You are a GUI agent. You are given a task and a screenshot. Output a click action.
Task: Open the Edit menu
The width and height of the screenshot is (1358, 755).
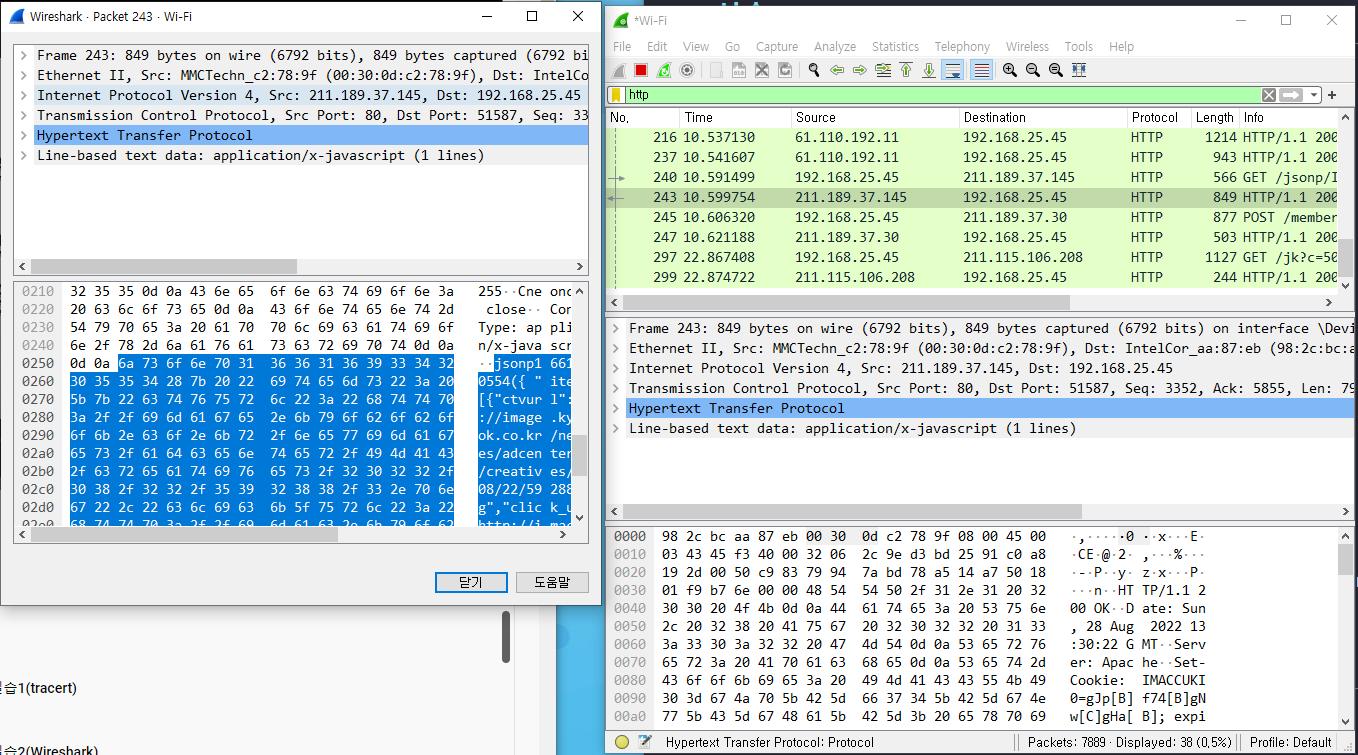point(657,46)
